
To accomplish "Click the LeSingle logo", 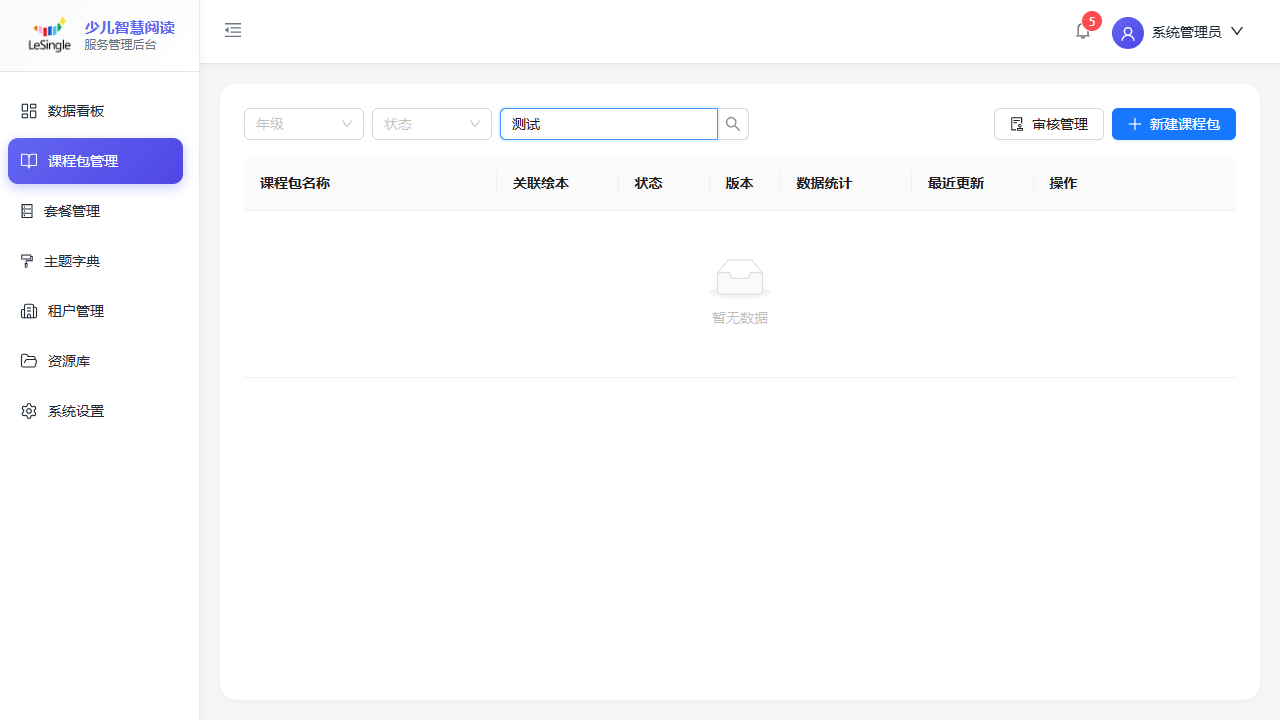I will pos(50,35).
